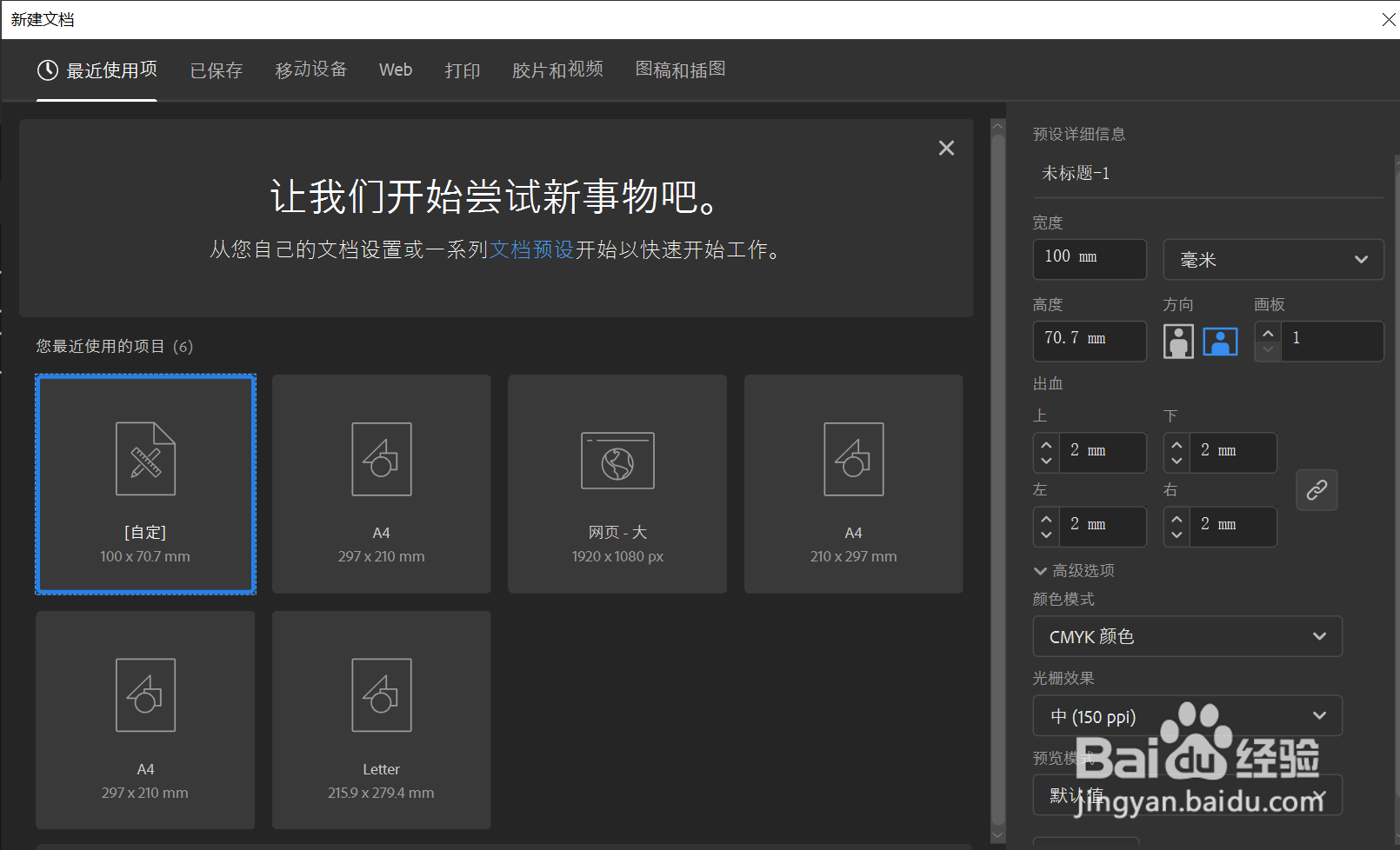Click the custom document ruler-pencil icon
1400x850 pixels.
tap(146, 459)
